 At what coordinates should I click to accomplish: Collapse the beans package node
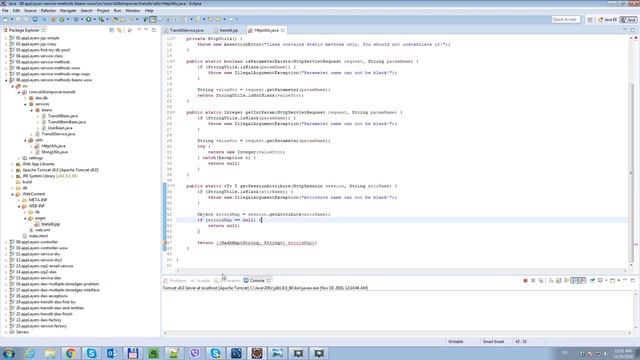pyautogui.click(x=31, y=110)
